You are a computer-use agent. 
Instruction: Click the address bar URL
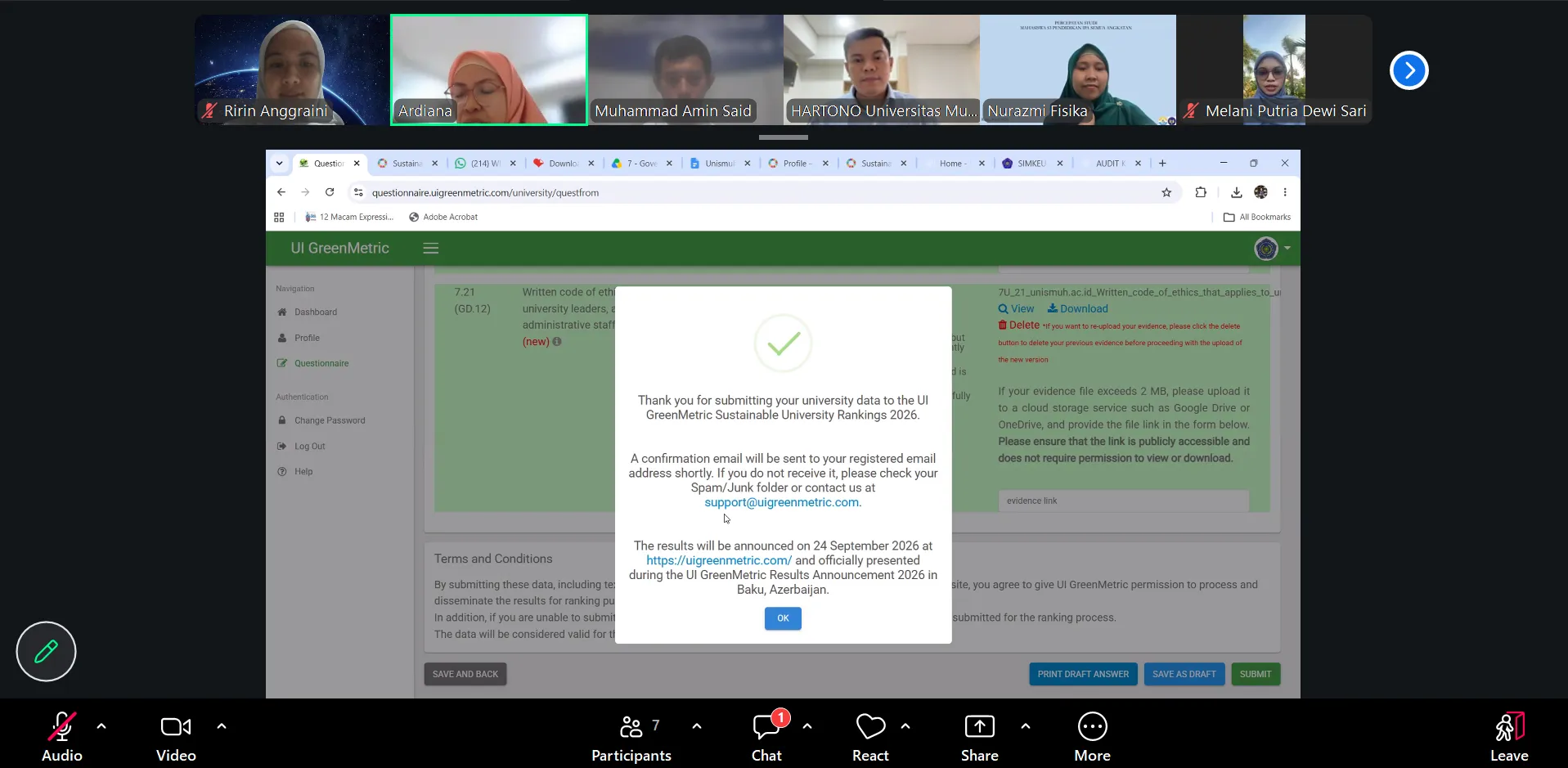485,193
